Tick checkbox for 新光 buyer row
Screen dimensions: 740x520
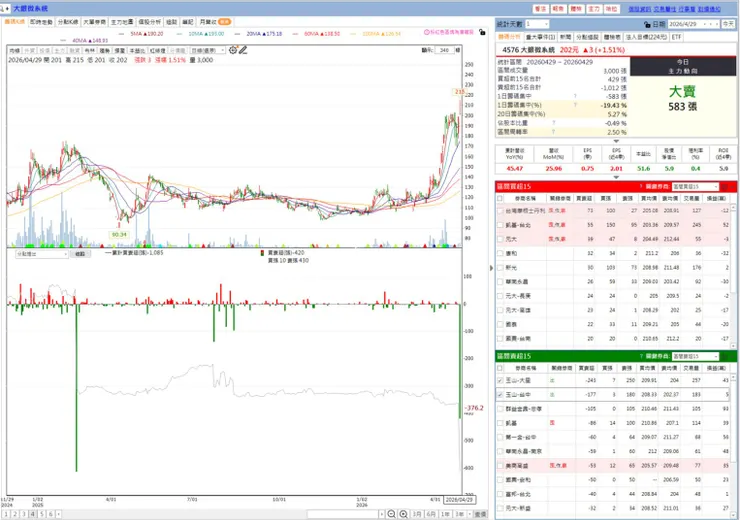pyautogui.click(x=500, y=268)
